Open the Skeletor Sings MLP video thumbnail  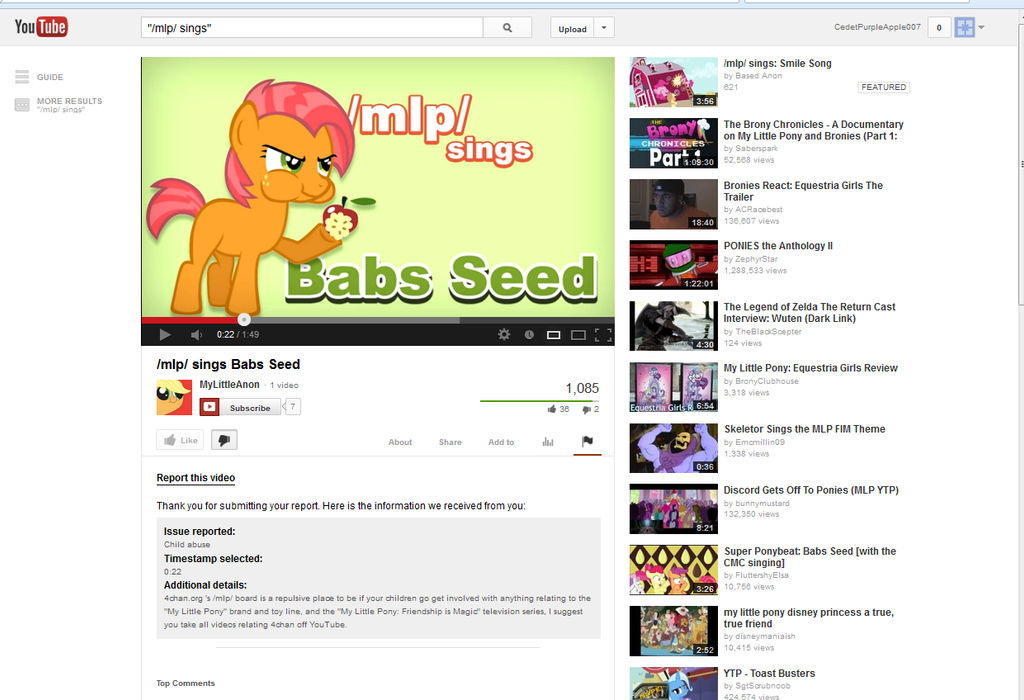(x=673, y=448)
